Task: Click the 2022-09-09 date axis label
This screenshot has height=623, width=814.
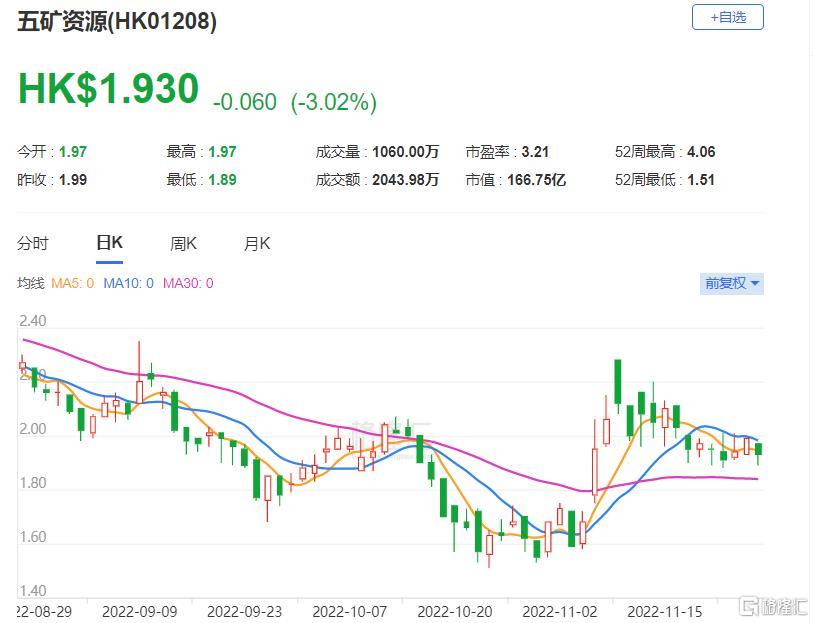Action: 140,612
